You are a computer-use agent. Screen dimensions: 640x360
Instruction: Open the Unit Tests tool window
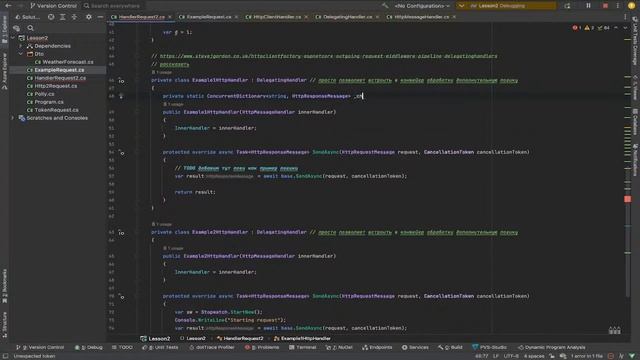pos(160,347)
